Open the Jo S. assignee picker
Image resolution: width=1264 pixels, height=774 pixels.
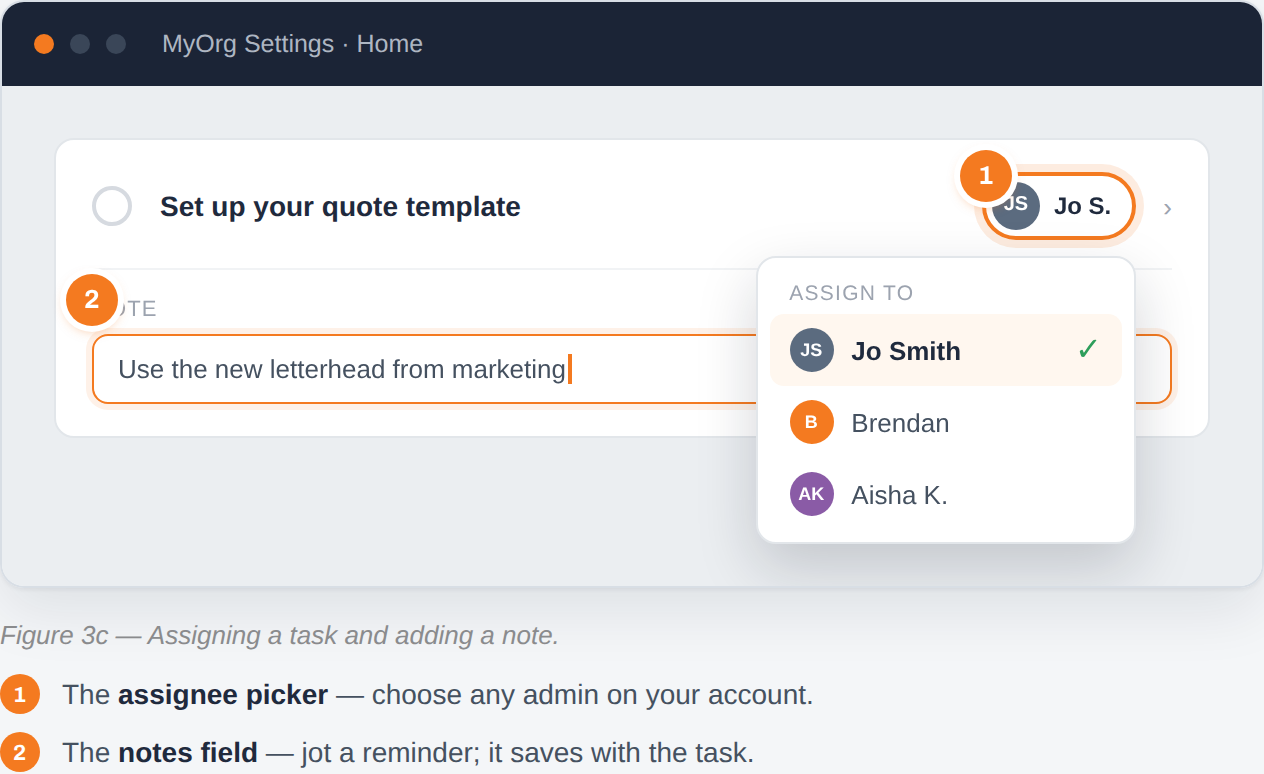[1060, 206]
